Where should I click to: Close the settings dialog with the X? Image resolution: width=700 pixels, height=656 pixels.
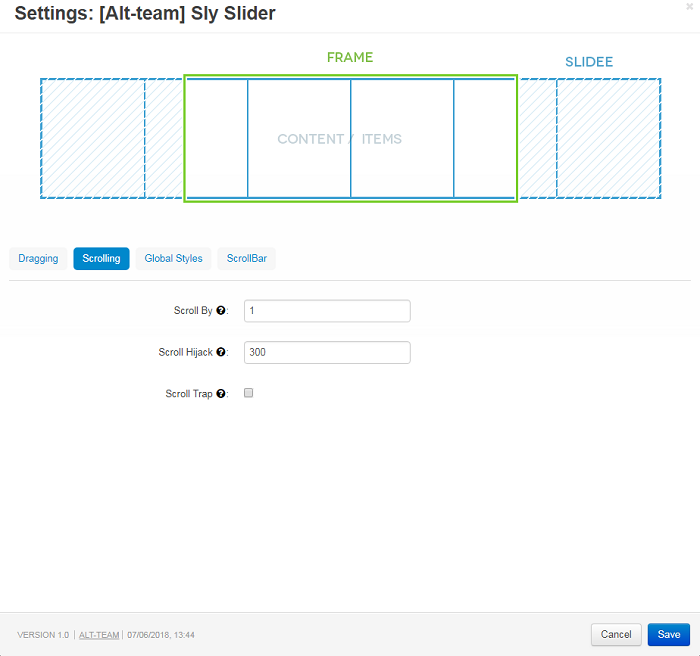pos(689,7)
